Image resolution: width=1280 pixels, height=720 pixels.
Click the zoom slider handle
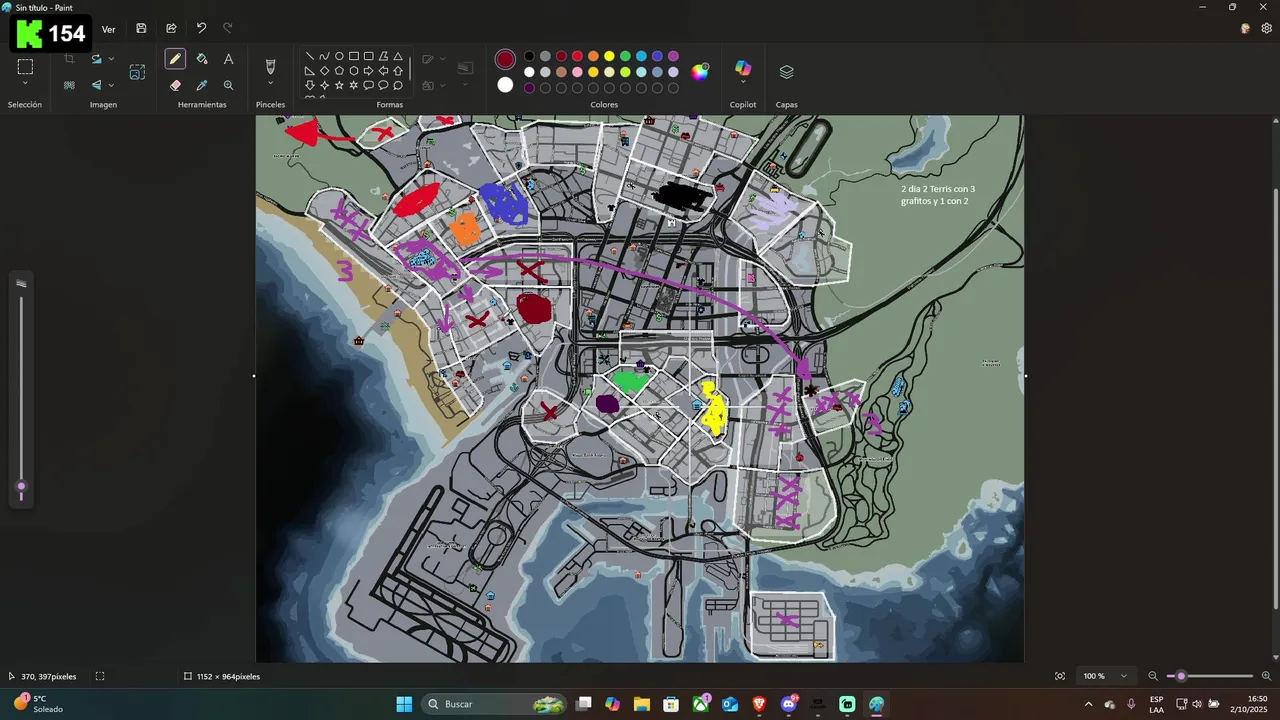(1181, 676)
